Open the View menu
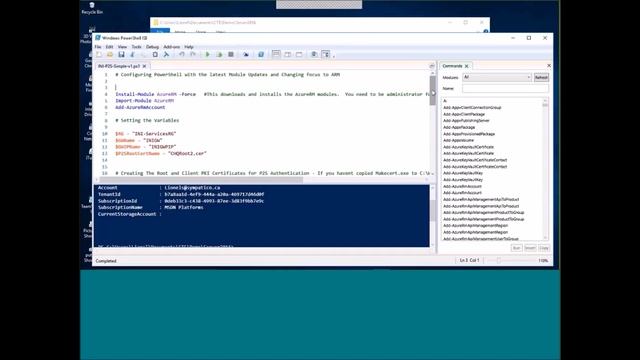Image resolution: width=640 pixels, height=360 pixels. 122,47
